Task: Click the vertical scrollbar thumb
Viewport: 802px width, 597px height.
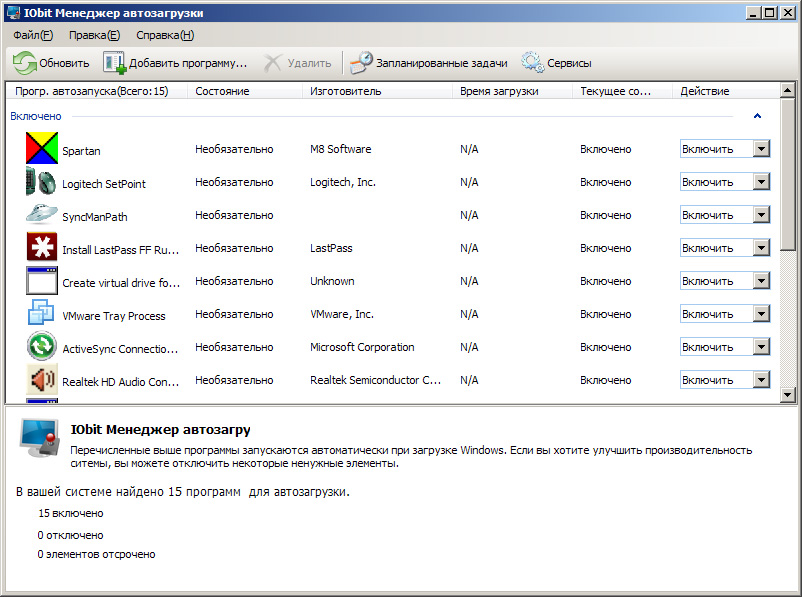Action: pos(788,175)
